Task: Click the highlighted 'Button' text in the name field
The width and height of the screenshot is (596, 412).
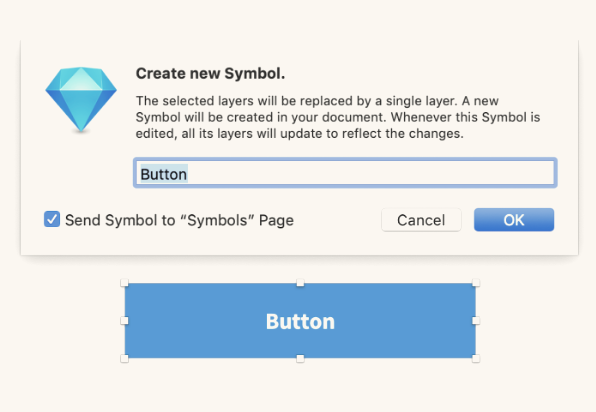Action: point(164,174)
